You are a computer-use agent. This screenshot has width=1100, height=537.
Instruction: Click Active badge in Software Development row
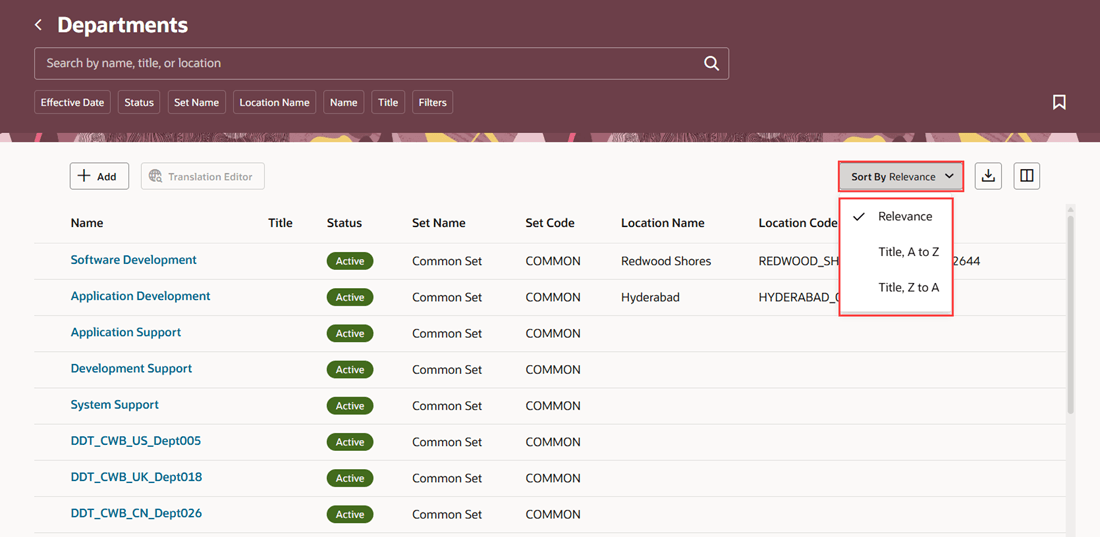tap(350, 261)
